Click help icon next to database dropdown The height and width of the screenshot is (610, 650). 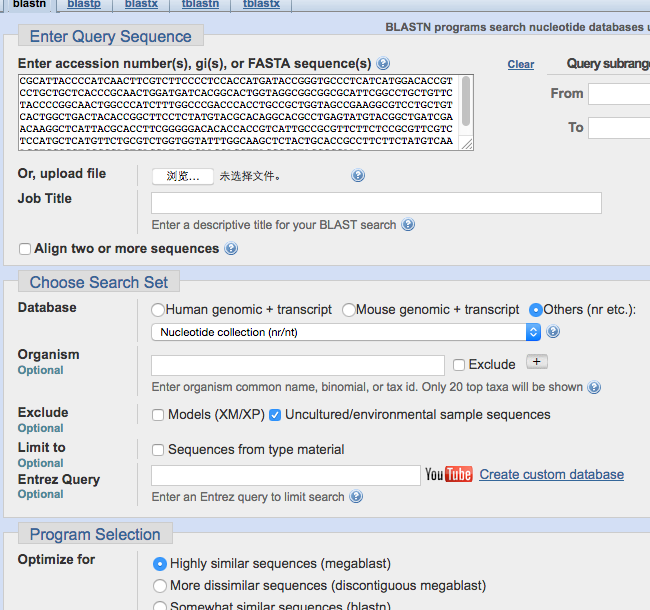tap(553, 332)
